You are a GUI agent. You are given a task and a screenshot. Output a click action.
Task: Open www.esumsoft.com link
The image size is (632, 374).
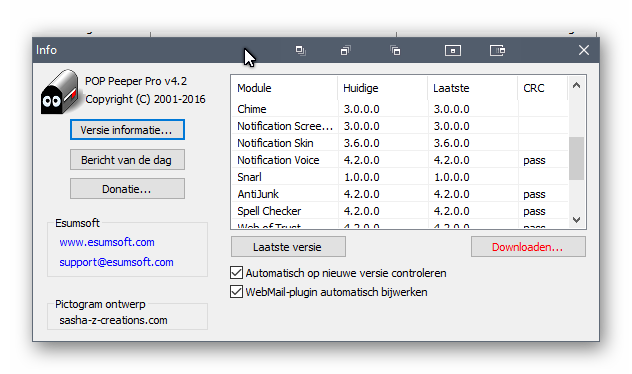click(107, 242)
